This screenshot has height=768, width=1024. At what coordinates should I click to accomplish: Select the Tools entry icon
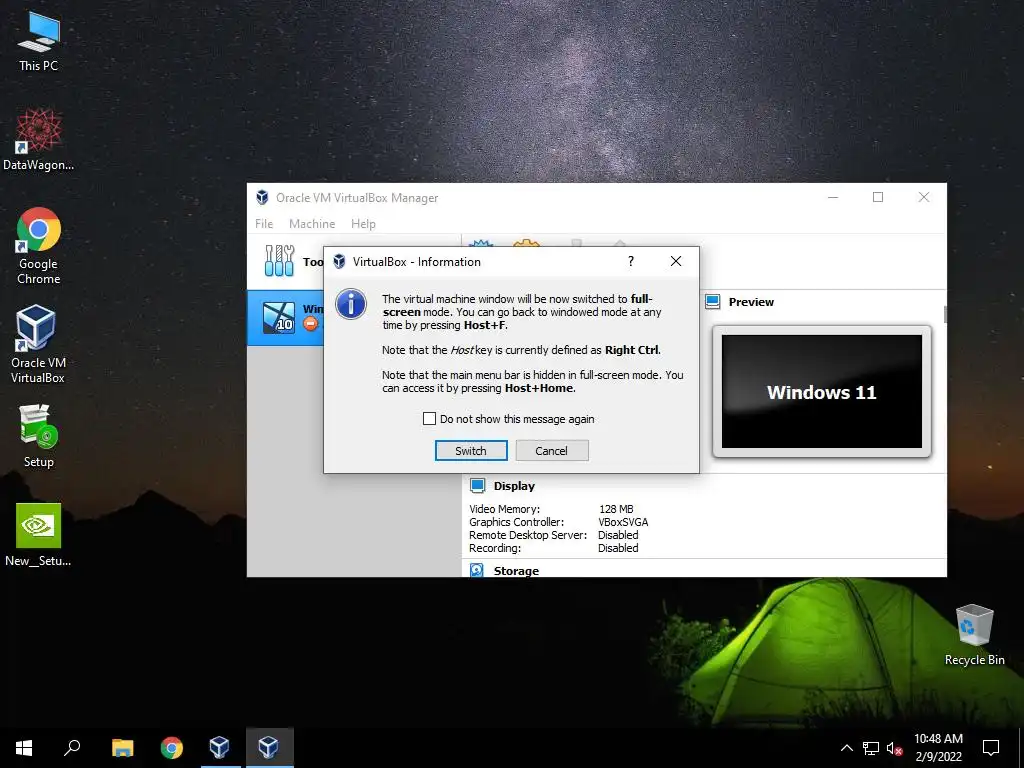point(280,261)
